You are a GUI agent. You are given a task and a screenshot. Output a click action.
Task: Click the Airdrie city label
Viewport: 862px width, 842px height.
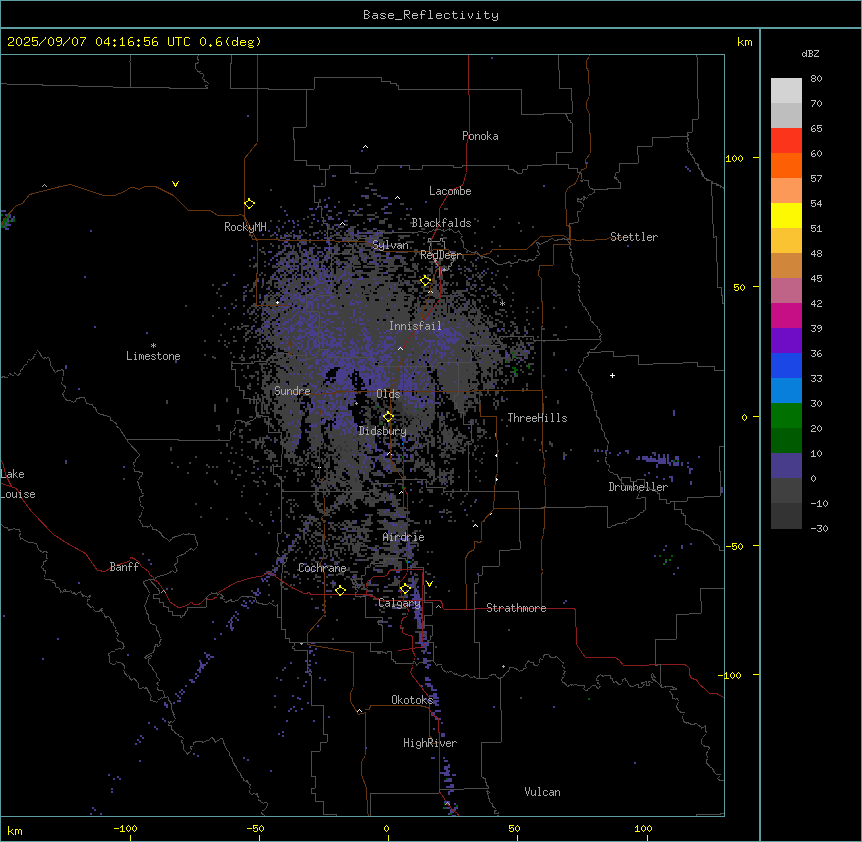point(403,537)
